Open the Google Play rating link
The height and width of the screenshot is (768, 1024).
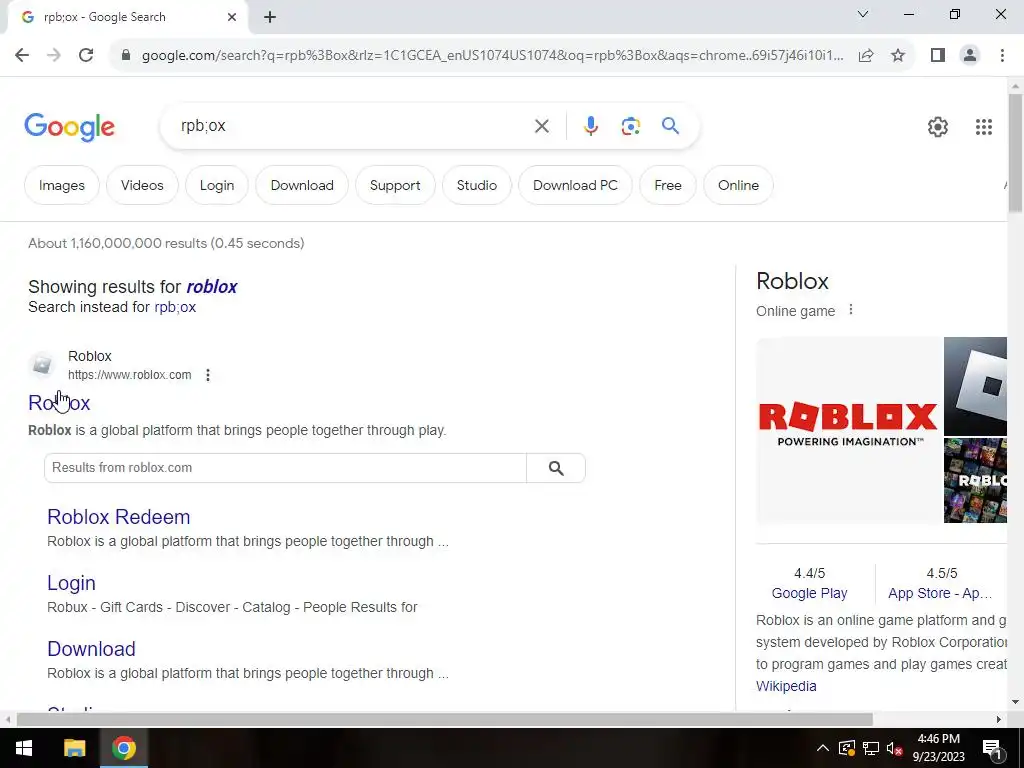coord(809,593)
